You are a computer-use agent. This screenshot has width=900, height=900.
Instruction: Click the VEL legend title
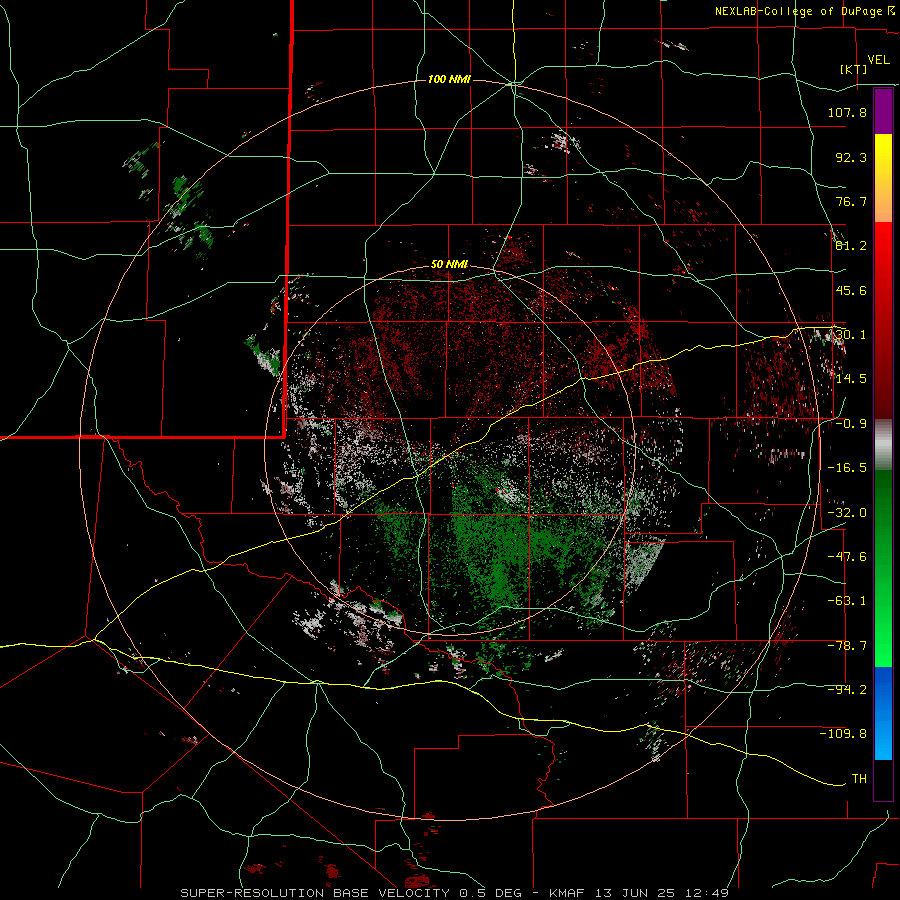[x=878, y=60]
